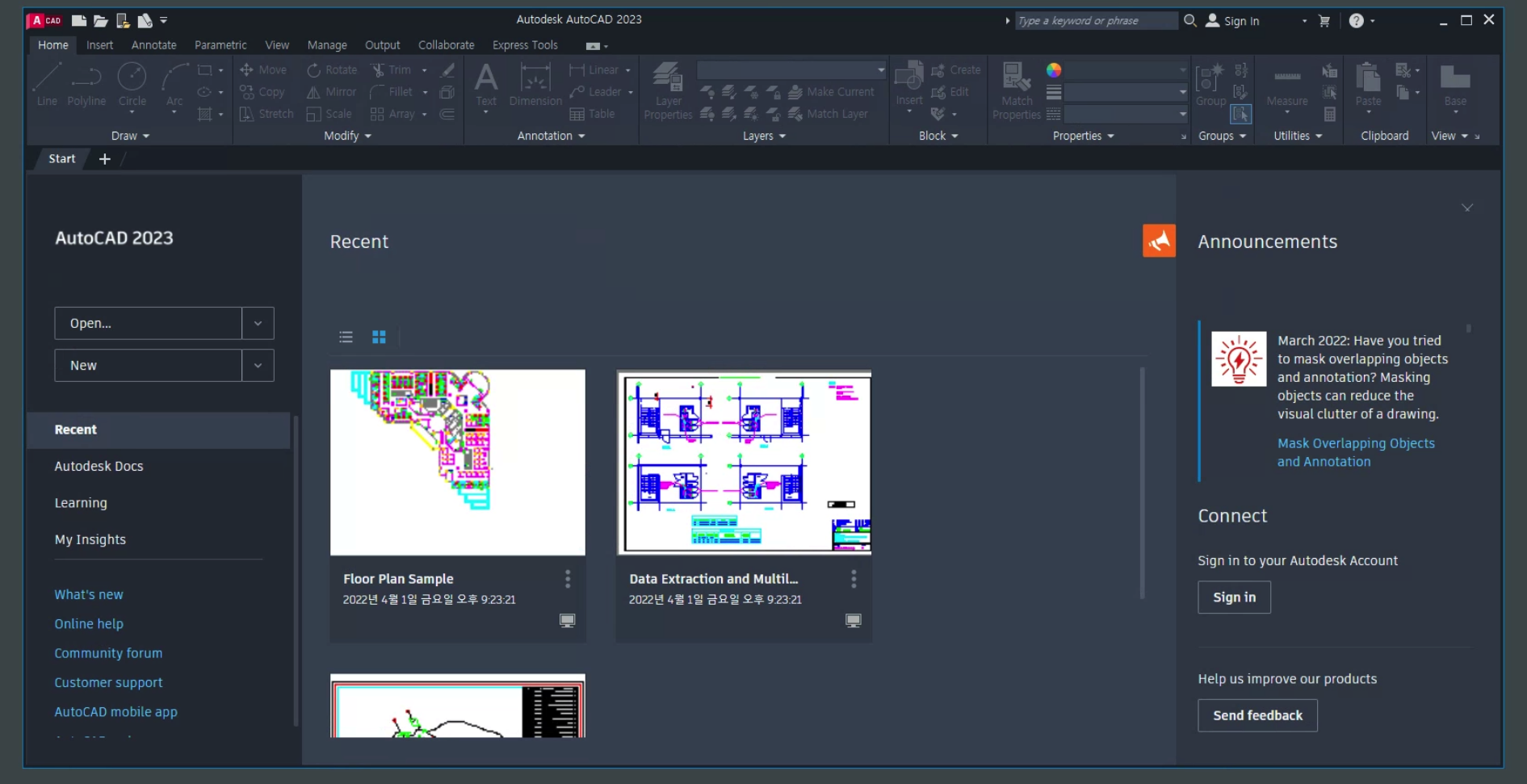
Task: Open the Community forum link
Action: pyautogui.click(x=108, y=653)
